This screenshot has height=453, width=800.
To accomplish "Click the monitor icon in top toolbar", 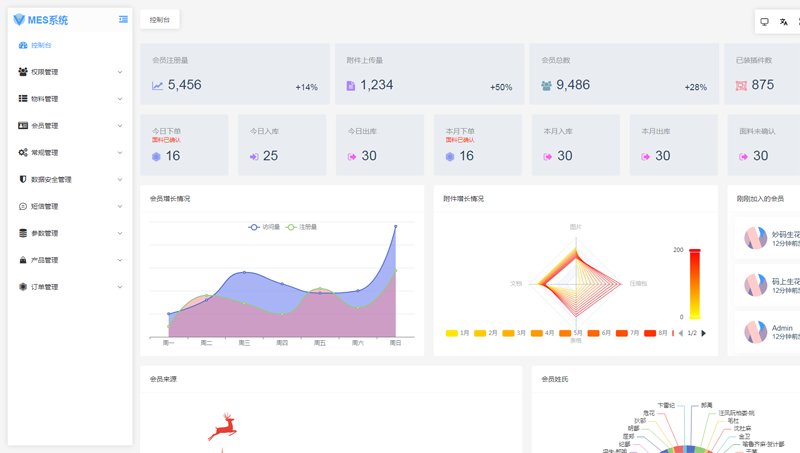I will [x=764, y=22].
